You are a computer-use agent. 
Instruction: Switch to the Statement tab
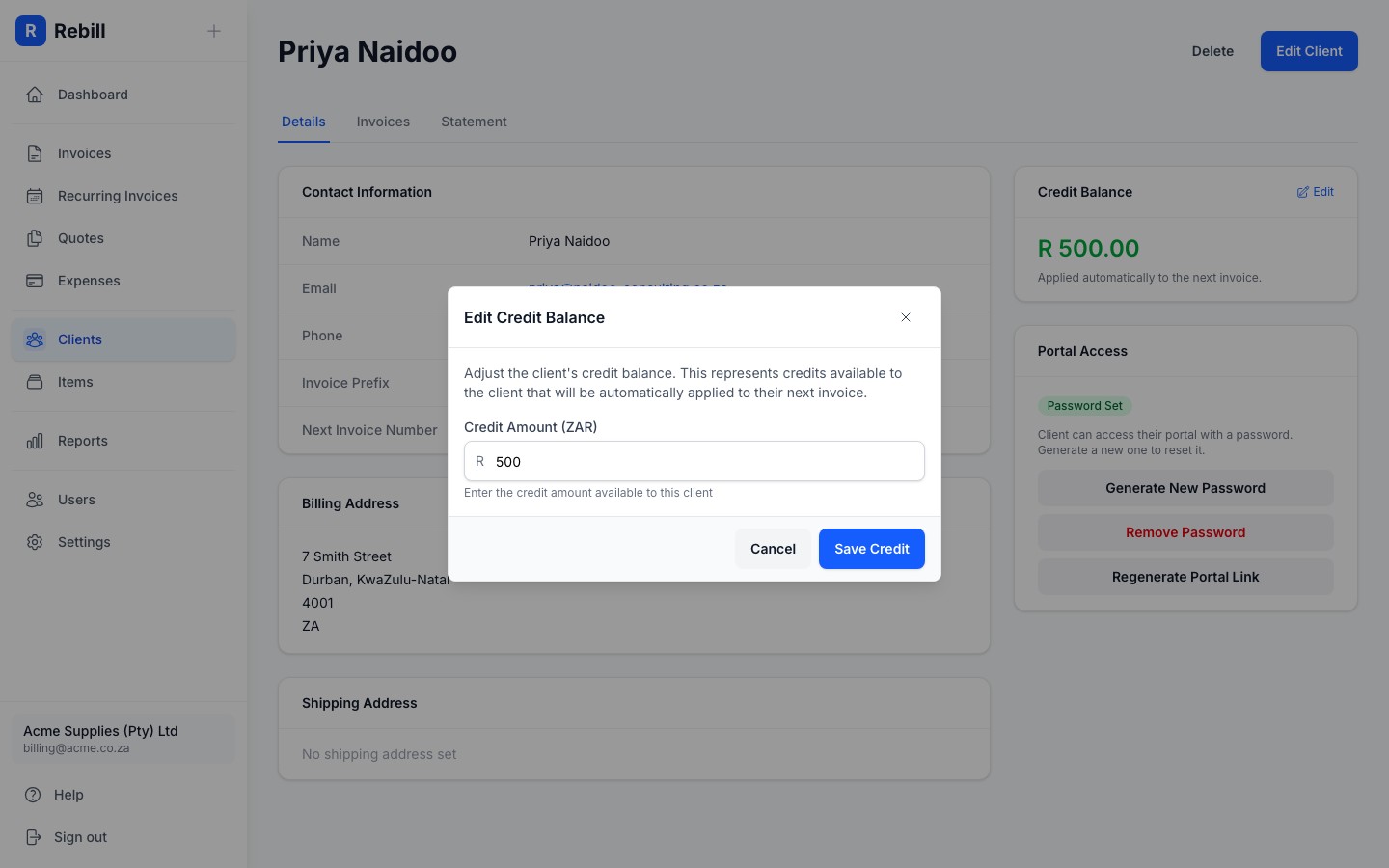click(x=474, y=122)
